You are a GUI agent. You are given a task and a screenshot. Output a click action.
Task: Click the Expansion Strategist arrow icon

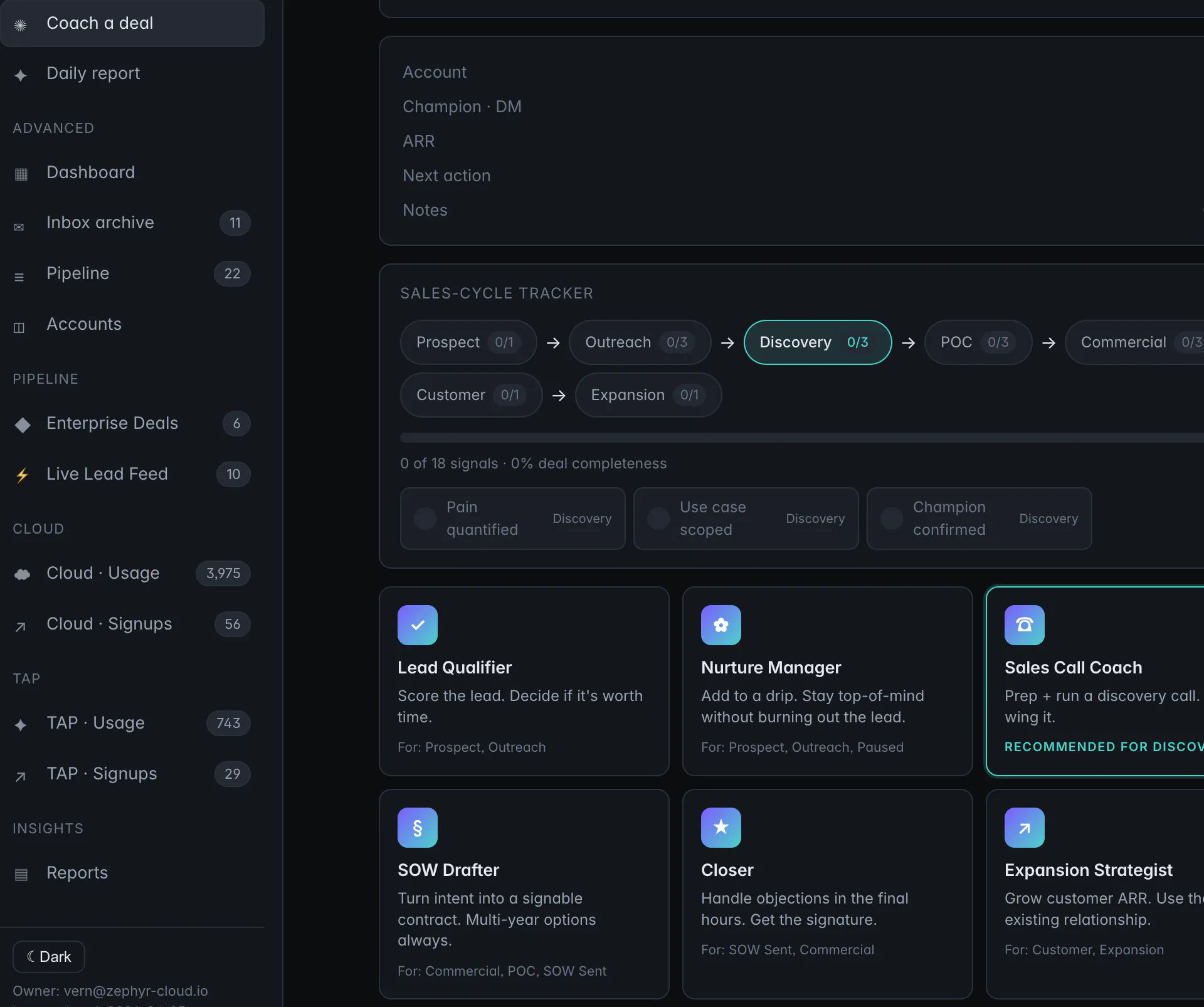tap(1025, 828)
